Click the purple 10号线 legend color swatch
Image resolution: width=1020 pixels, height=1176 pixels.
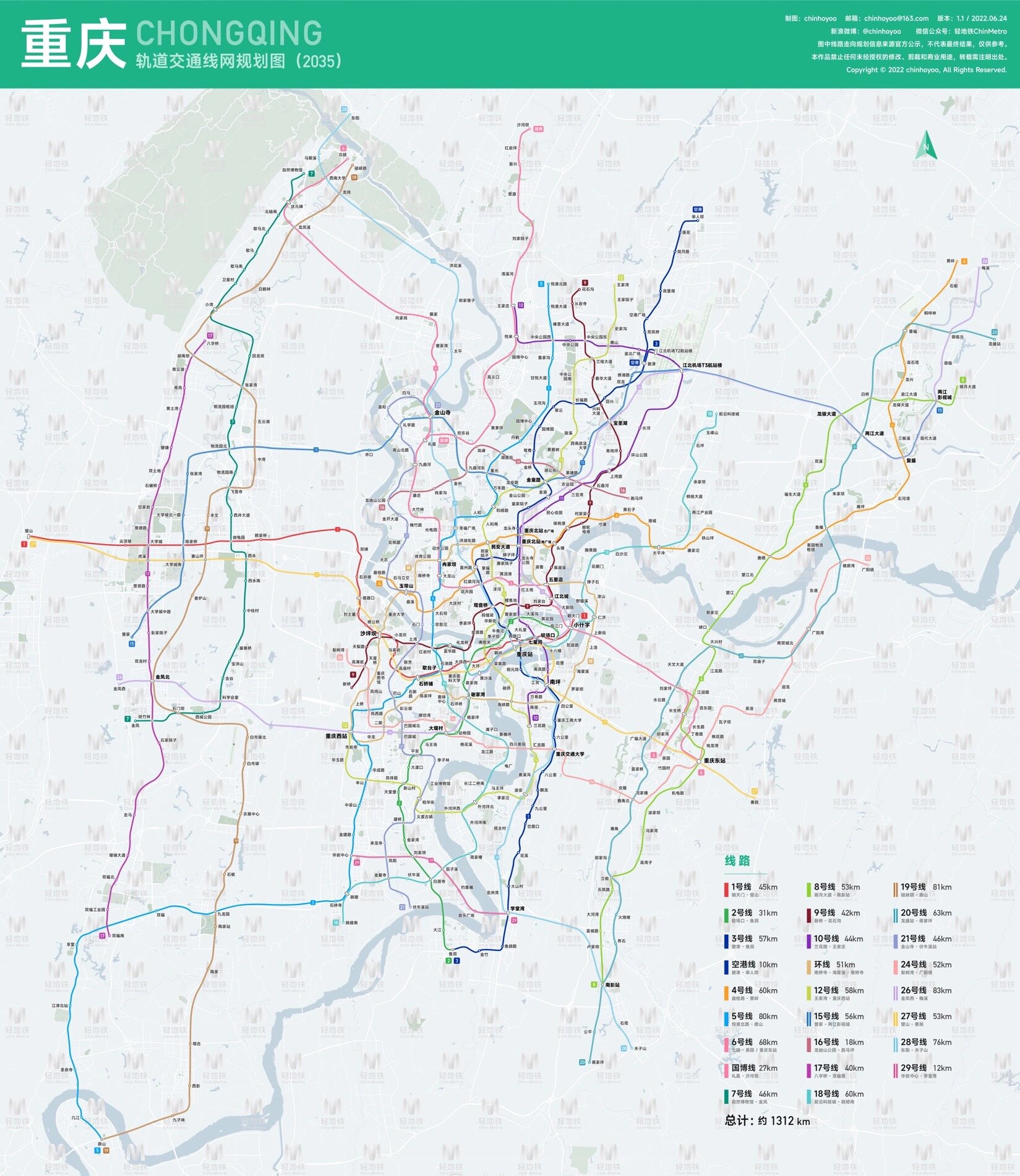tap(808, 942)
